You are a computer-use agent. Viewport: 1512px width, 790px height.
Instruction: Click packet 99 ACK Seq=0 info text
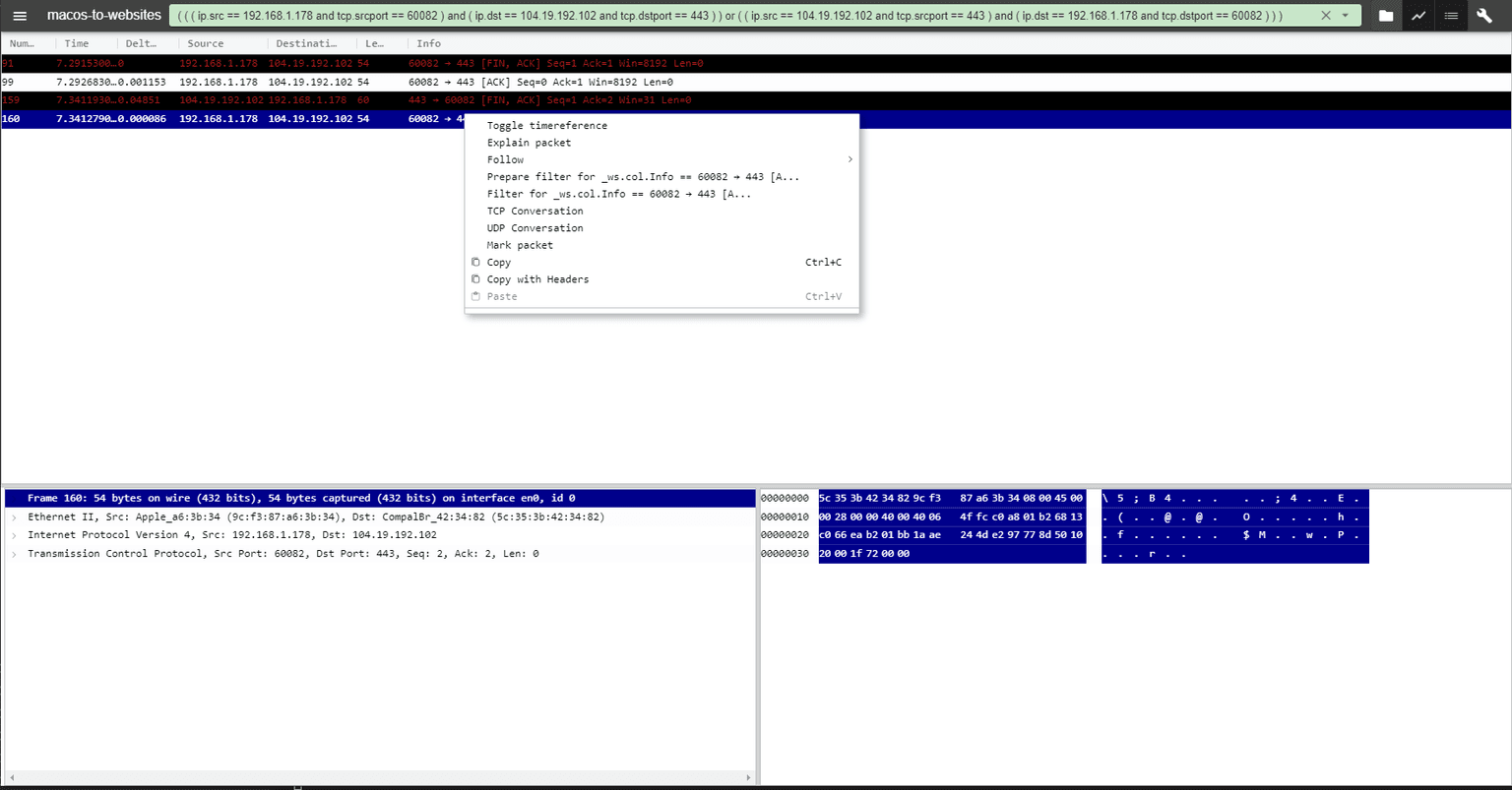click(x=540, y=82)
